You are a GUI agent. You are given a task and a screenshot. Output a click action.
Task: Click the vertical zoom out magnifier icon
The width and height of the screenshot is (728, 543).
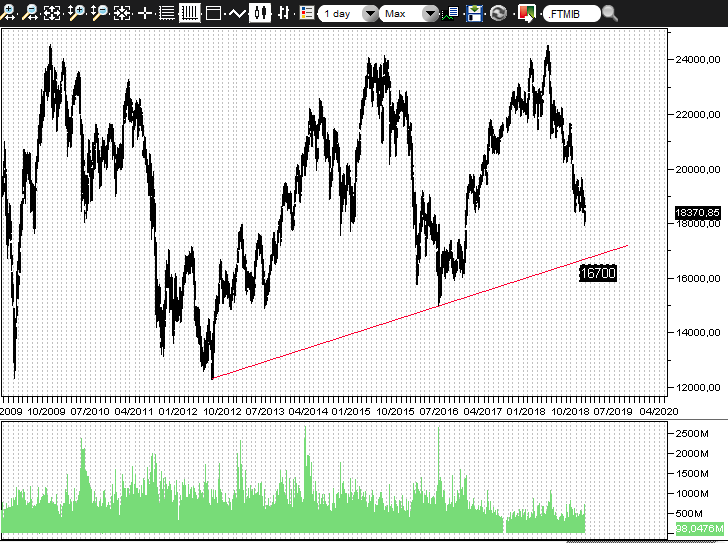click(98, 13)
